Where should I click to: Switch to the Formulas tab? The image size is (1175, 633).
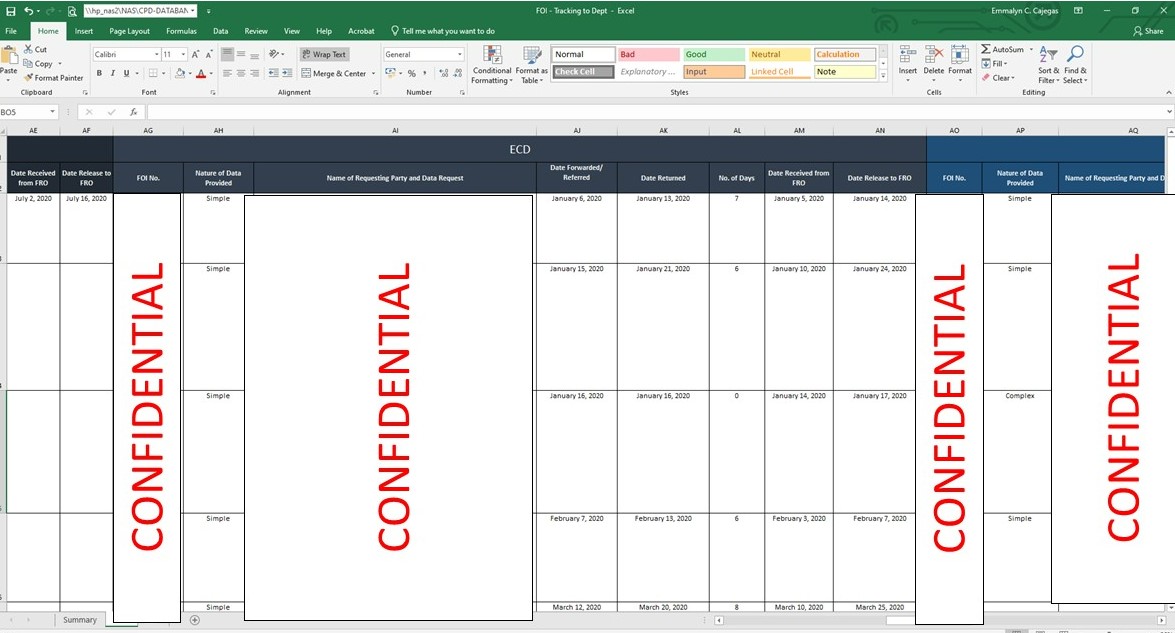(181, 31)
